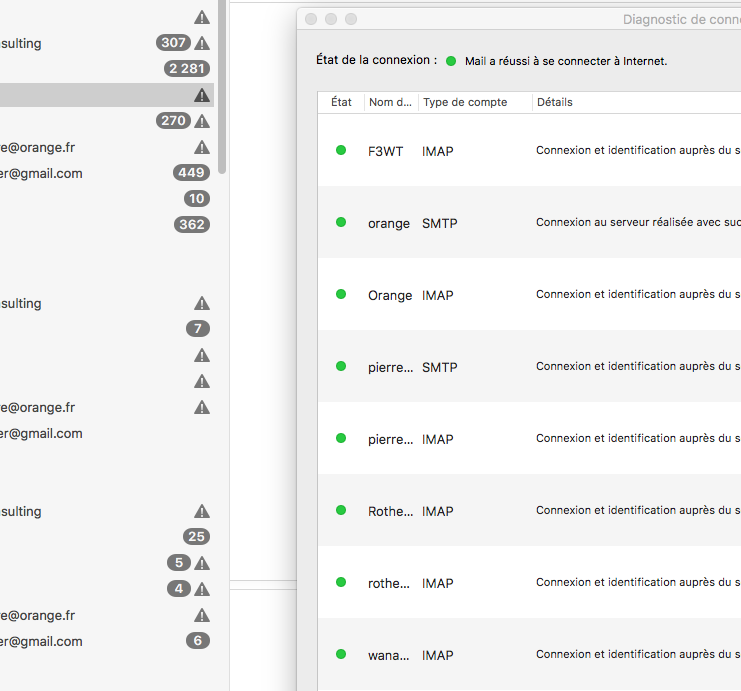Viewport: 741px width, 691px height.
Task: Click the green status dot for F3WT
Action: point(341,150)
